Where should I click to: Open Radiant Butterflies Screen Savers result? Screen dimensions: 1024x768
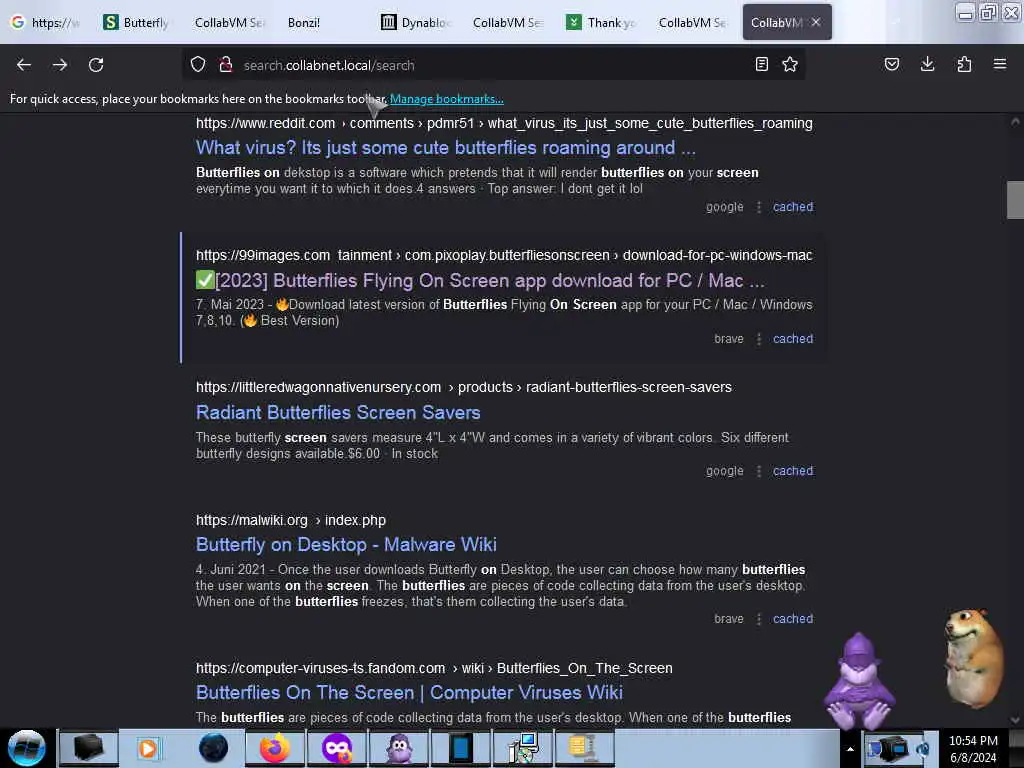pos(338,412)
